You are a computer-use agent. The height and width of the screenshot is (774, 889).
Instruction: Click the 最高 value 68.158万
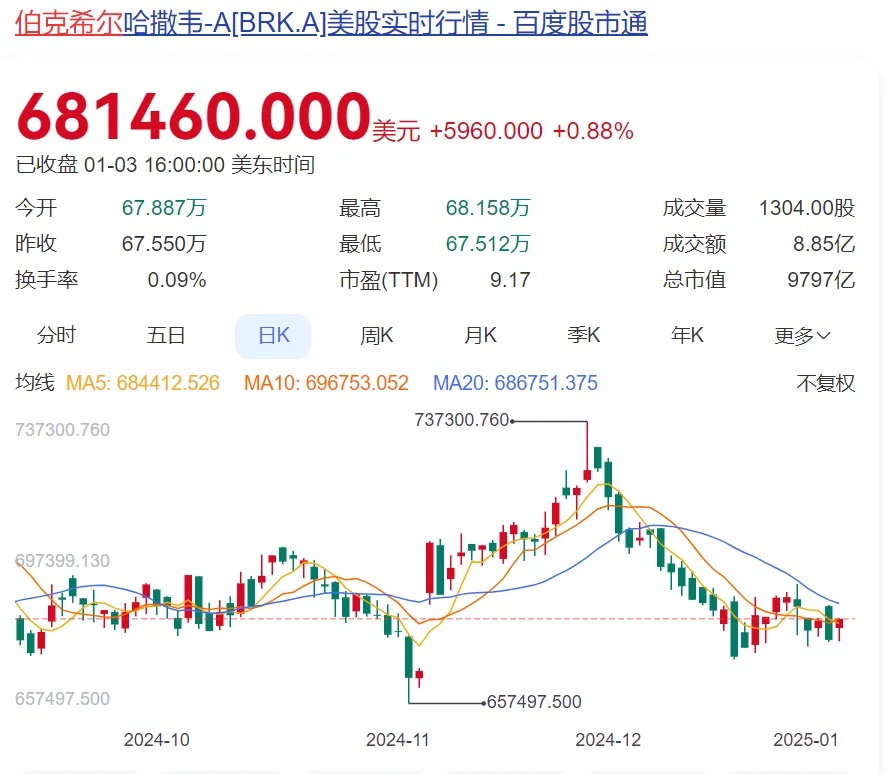[x=488, y=208]
